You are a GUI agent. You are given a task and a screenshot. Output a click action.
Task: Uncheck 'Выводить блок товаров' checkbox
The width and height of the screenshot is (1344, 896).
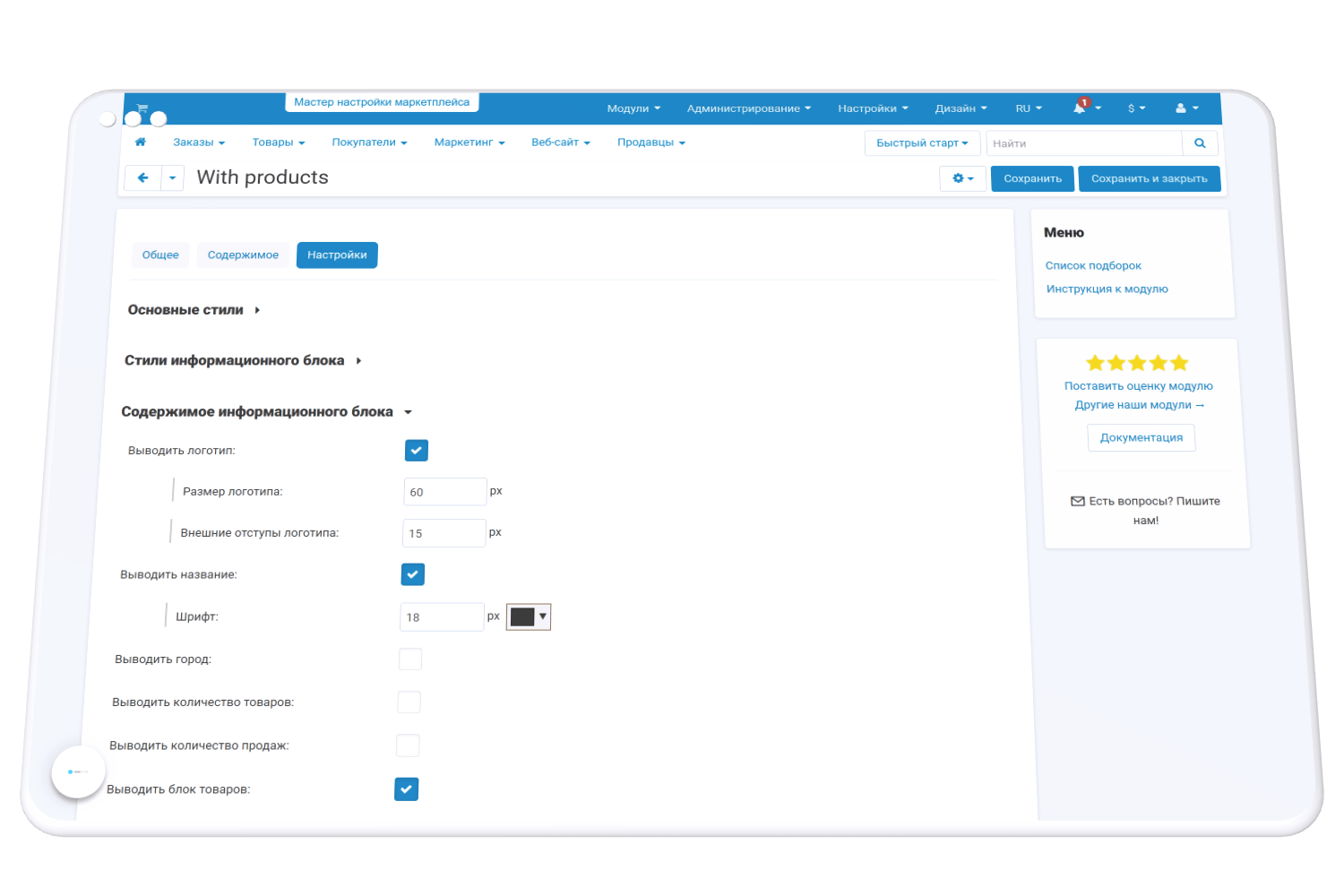(407, 789)
